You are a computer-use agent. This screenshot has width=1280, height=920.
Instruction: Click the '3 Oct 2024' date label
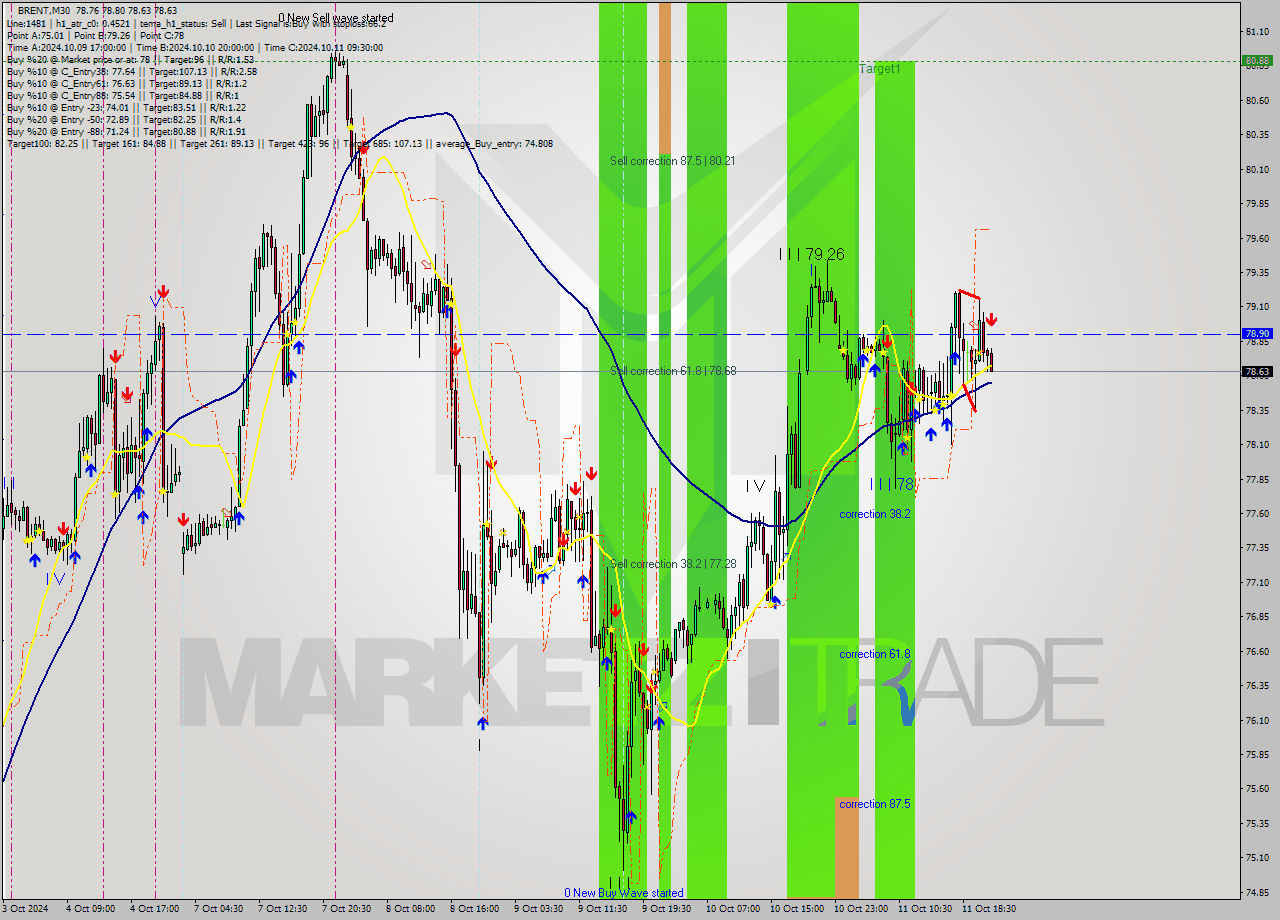(24, 909)
